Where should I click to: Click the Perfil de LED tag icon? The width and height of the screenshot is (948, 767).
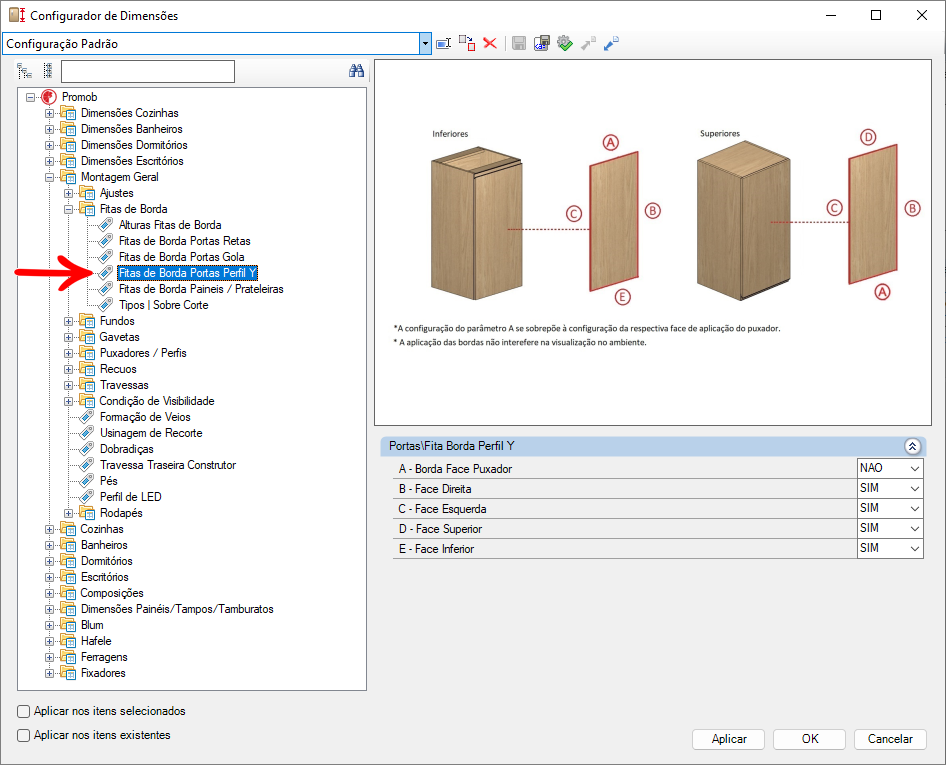point(87,497)
